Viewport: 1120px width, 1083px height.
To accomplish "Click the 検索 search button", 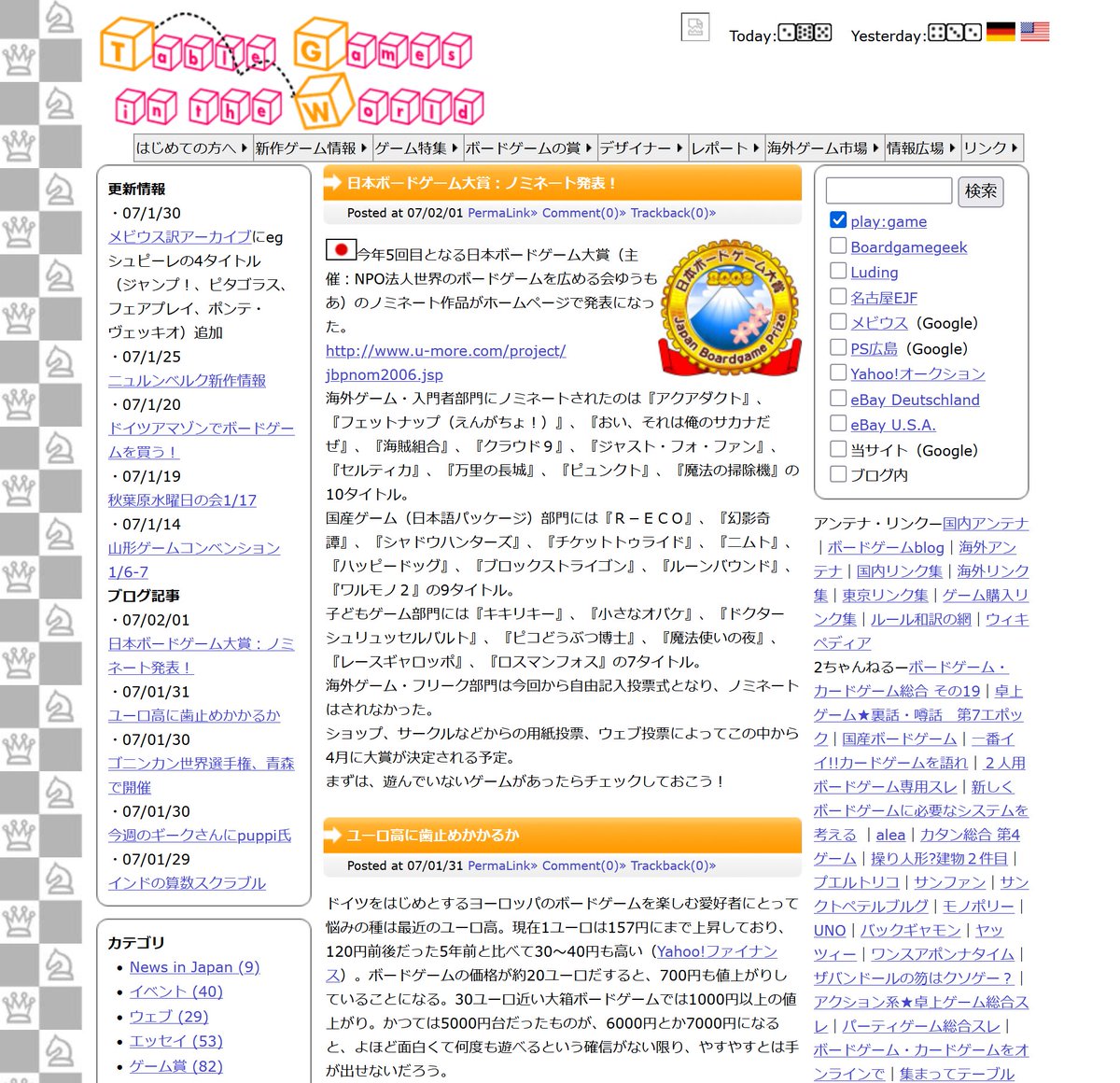I will click(980, 190).
